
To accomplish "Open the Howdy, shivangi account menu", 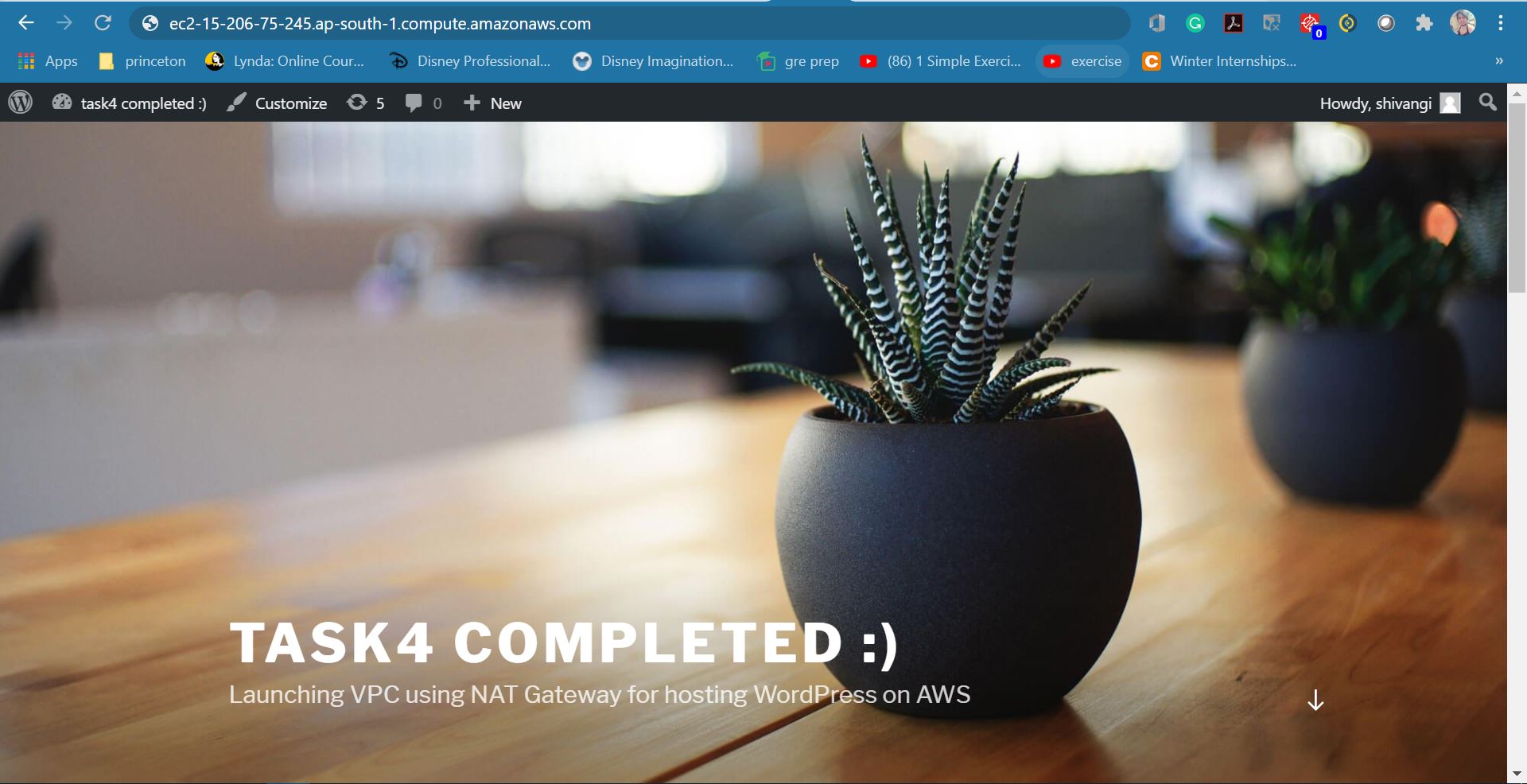I will 1390,103.
